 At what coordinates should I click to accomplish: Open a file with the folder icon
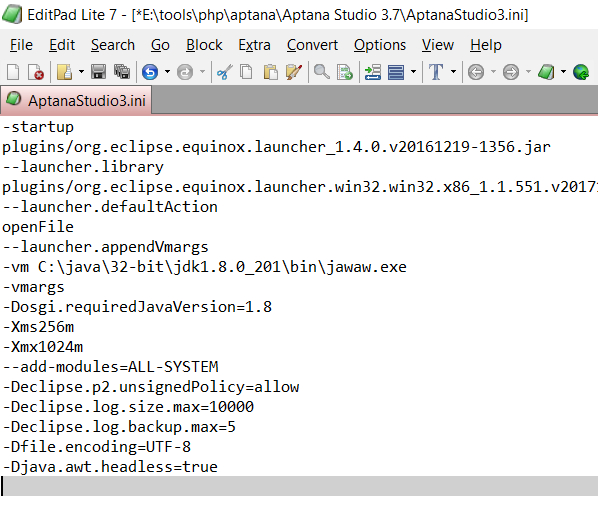[64, 72]
